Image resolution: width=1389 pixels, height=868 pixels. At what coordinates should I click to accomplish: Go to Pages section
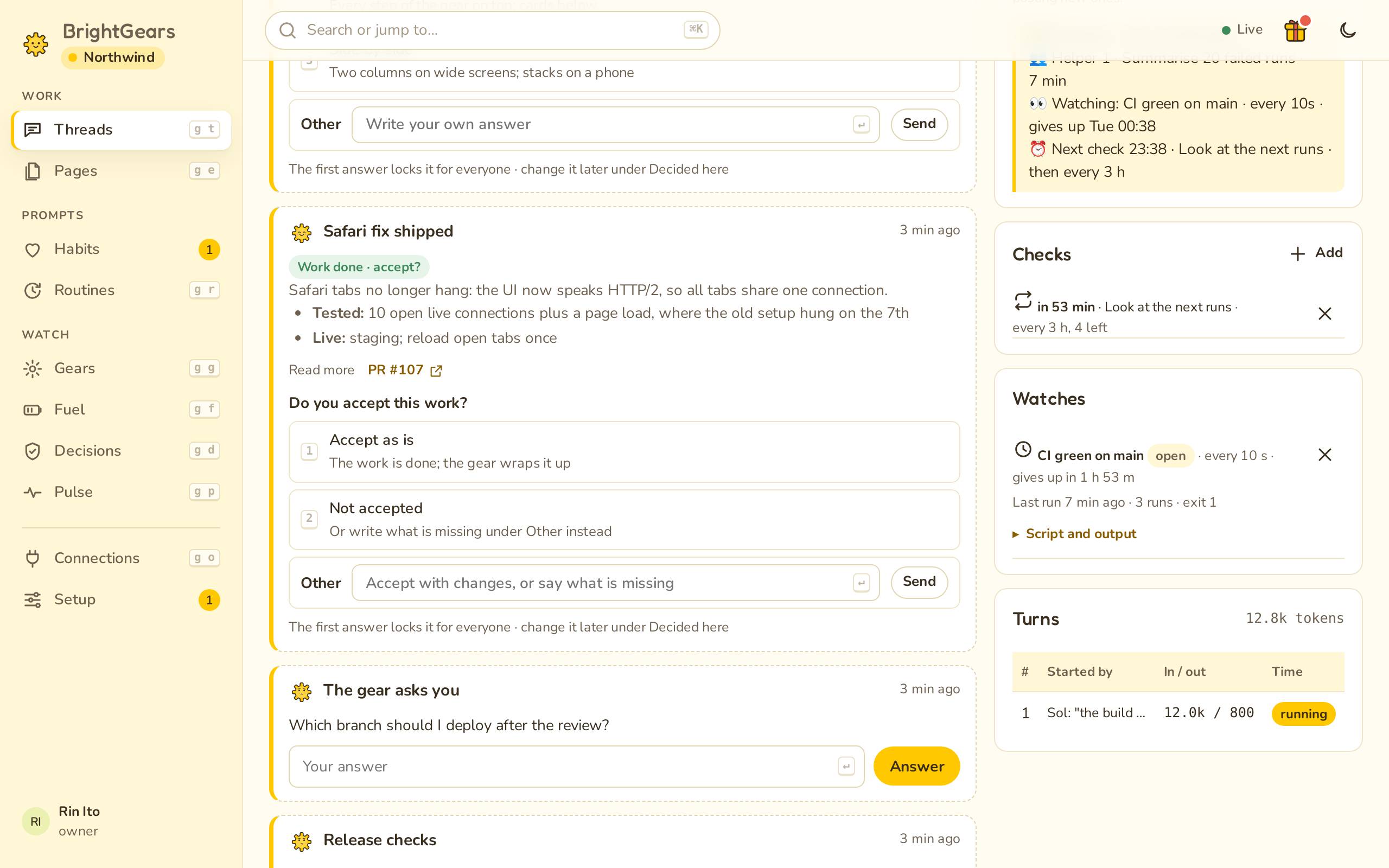pos(121,171)
